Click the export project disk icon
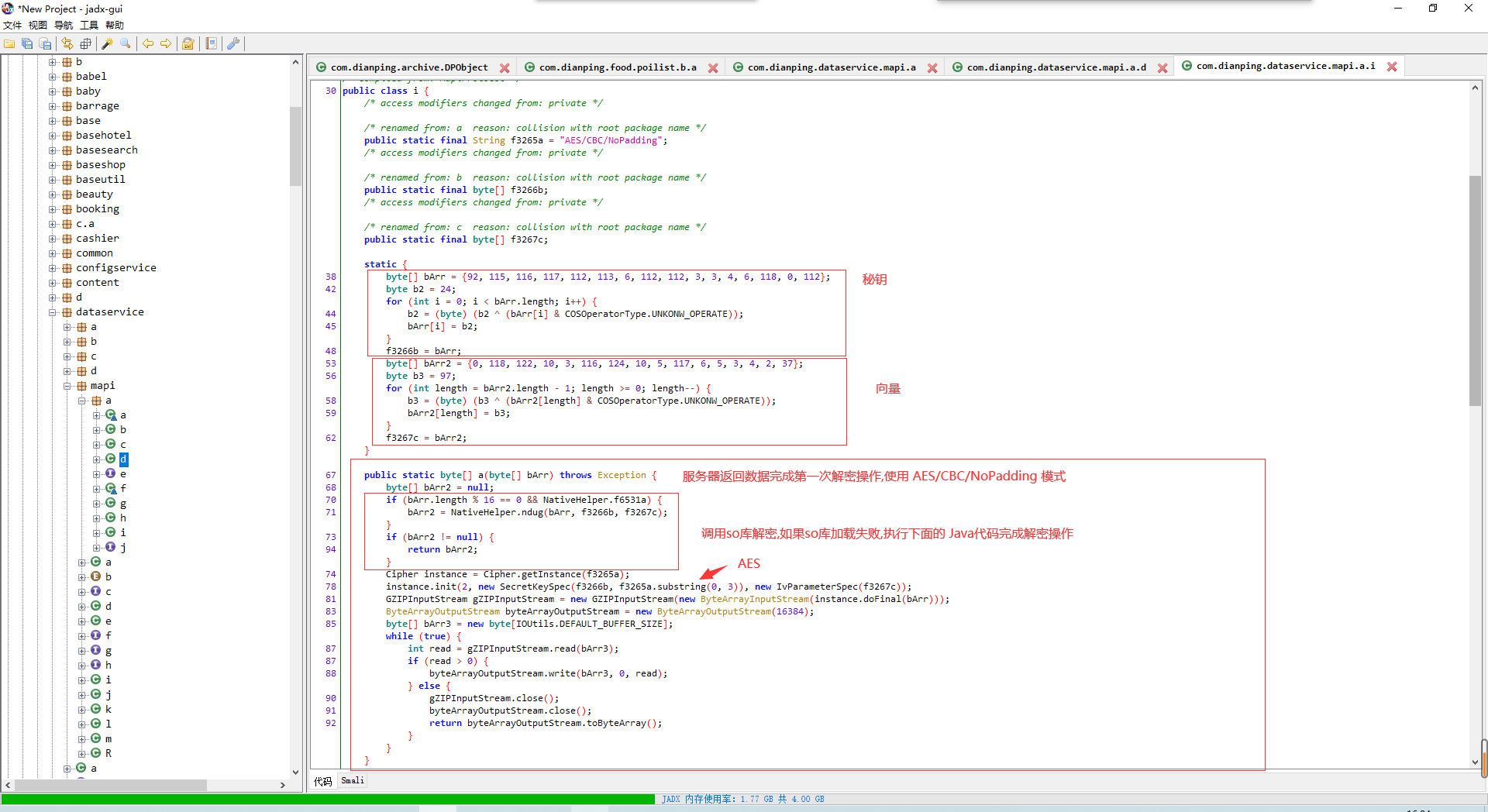Screen dimensions: 1488x812 coord(46,44)
